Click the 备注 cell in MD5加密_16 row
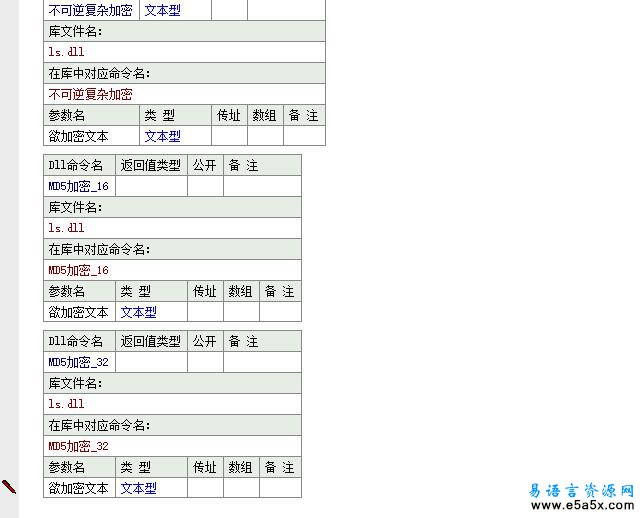The image size is (643, 518). (261, 187)
